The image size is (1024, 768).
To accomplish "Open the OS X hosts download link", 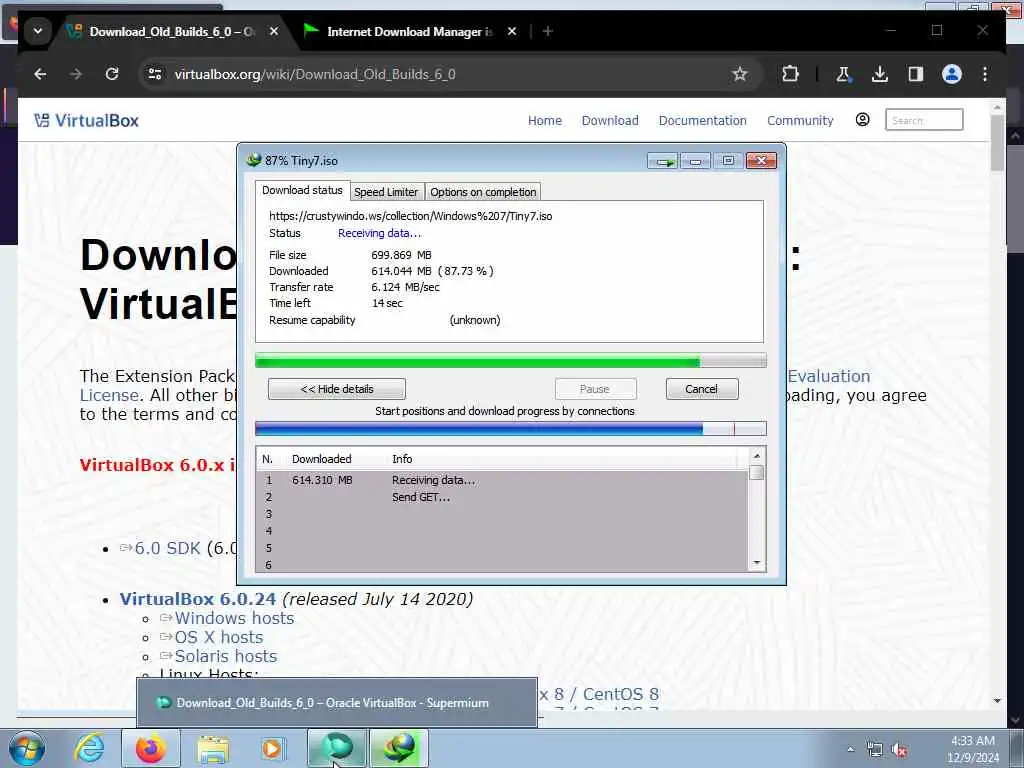I will click(218, 637).
